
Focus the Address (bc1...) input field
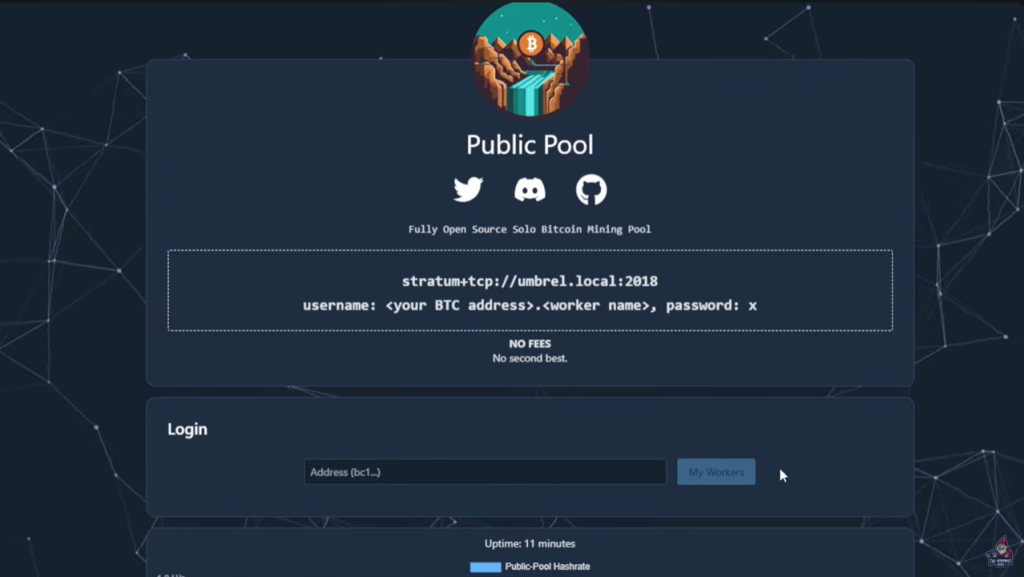485,472
